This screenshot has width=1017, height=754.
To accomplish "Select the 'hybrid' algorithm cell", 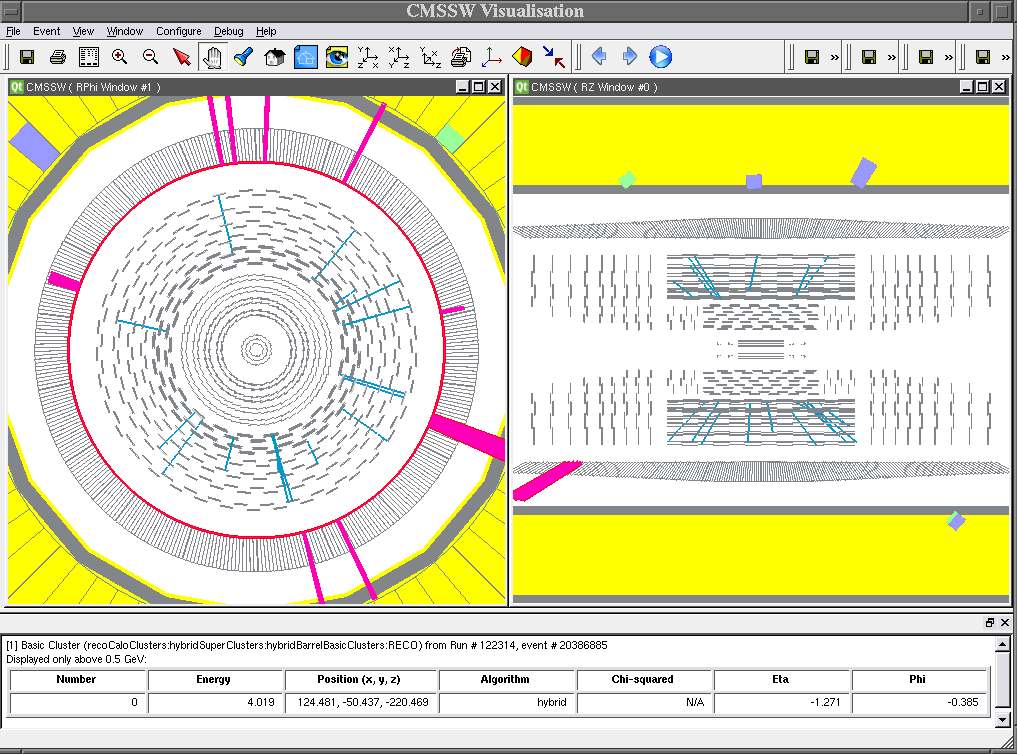I will 507,702.
